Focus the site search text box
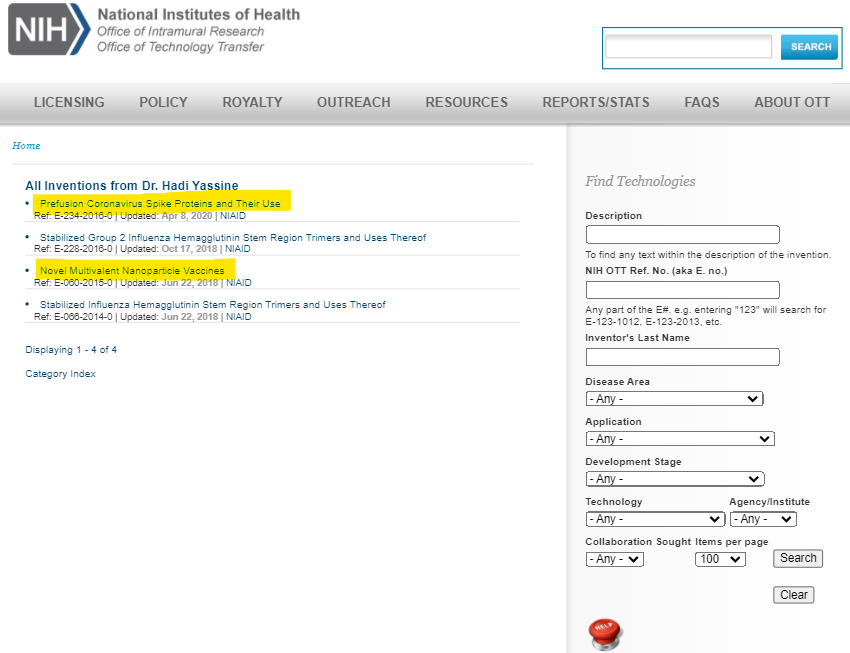This screenshot has width=850, height=653. (x=688, y=47)
